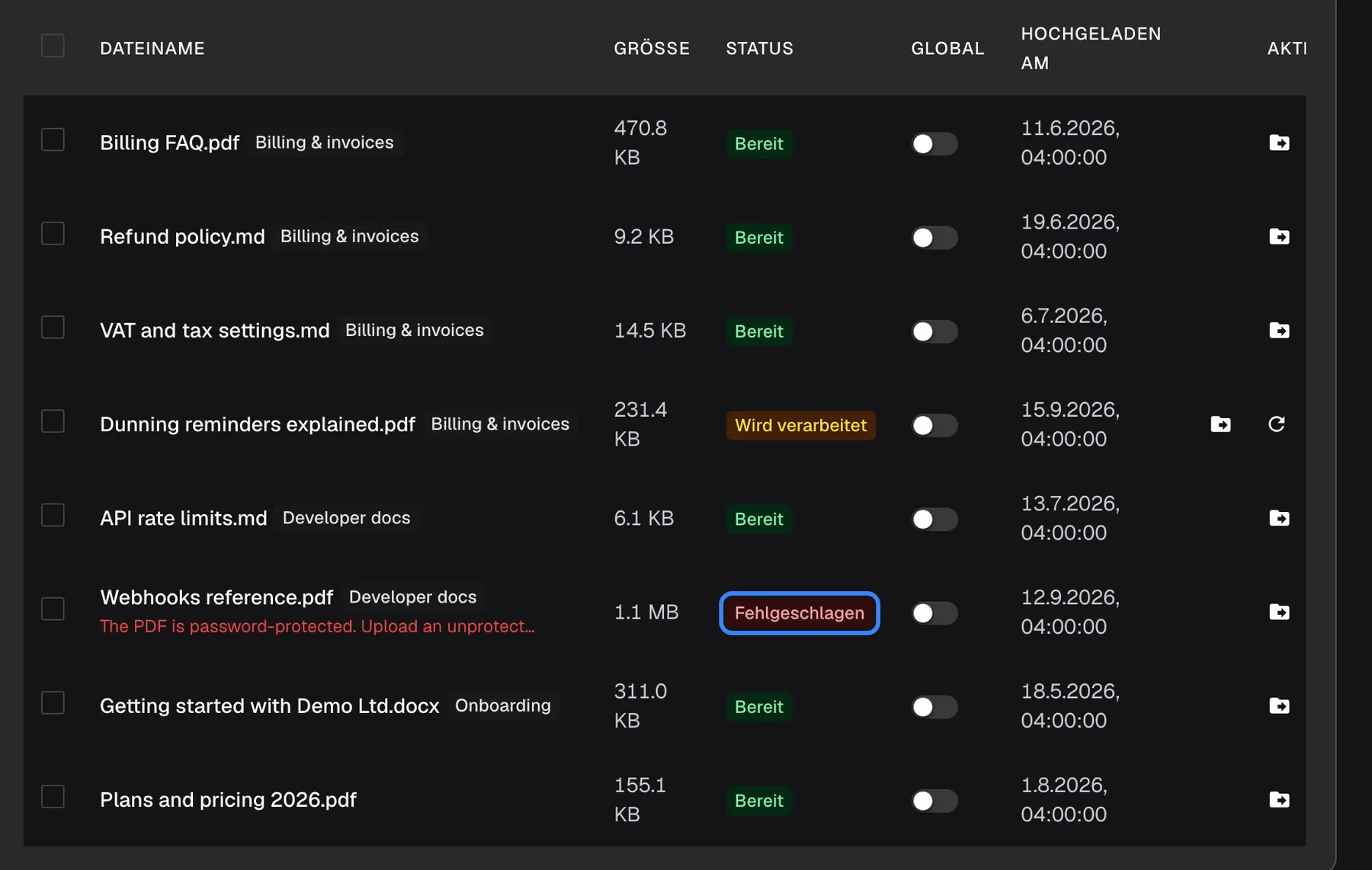Viewport: 1372px width, 870px height.
Task: Click the GLOBAL column header
Action: tap(947, 49)
